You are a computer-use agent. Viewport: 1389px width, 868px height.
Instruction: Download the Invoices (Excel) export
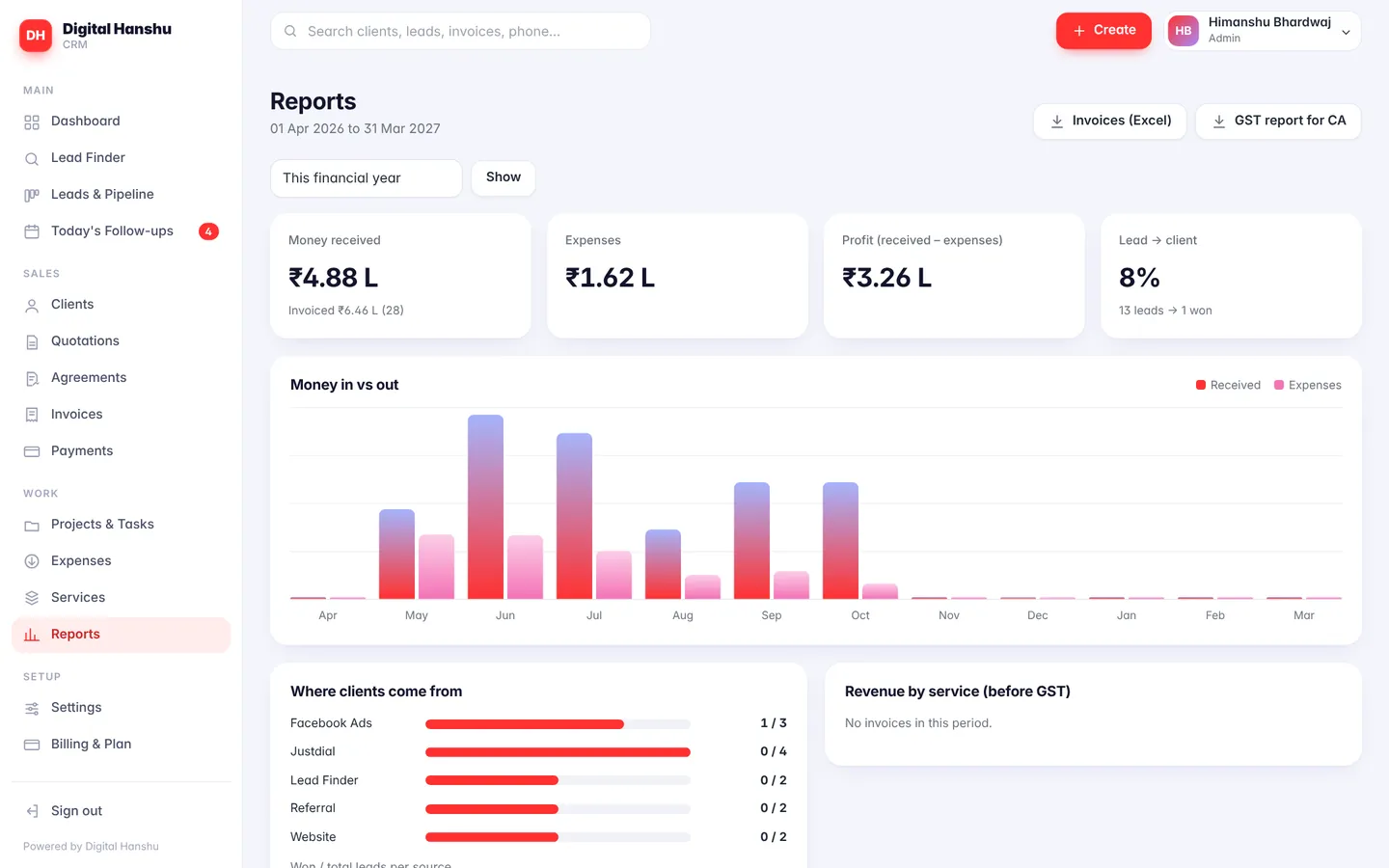coord(1110,122)
